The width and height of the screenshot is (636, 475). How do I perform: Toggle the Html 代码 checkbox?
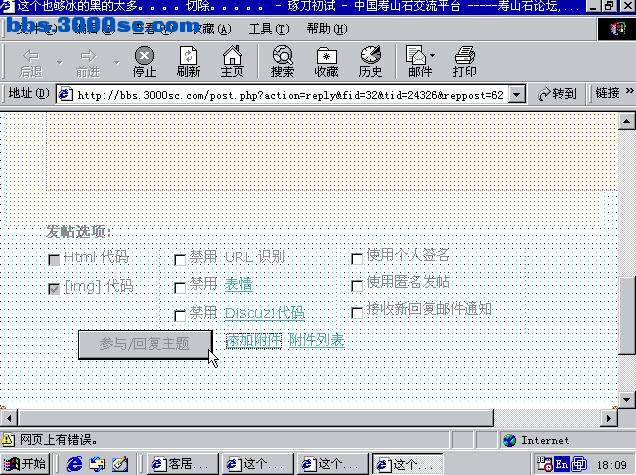(x=54, y=260)
